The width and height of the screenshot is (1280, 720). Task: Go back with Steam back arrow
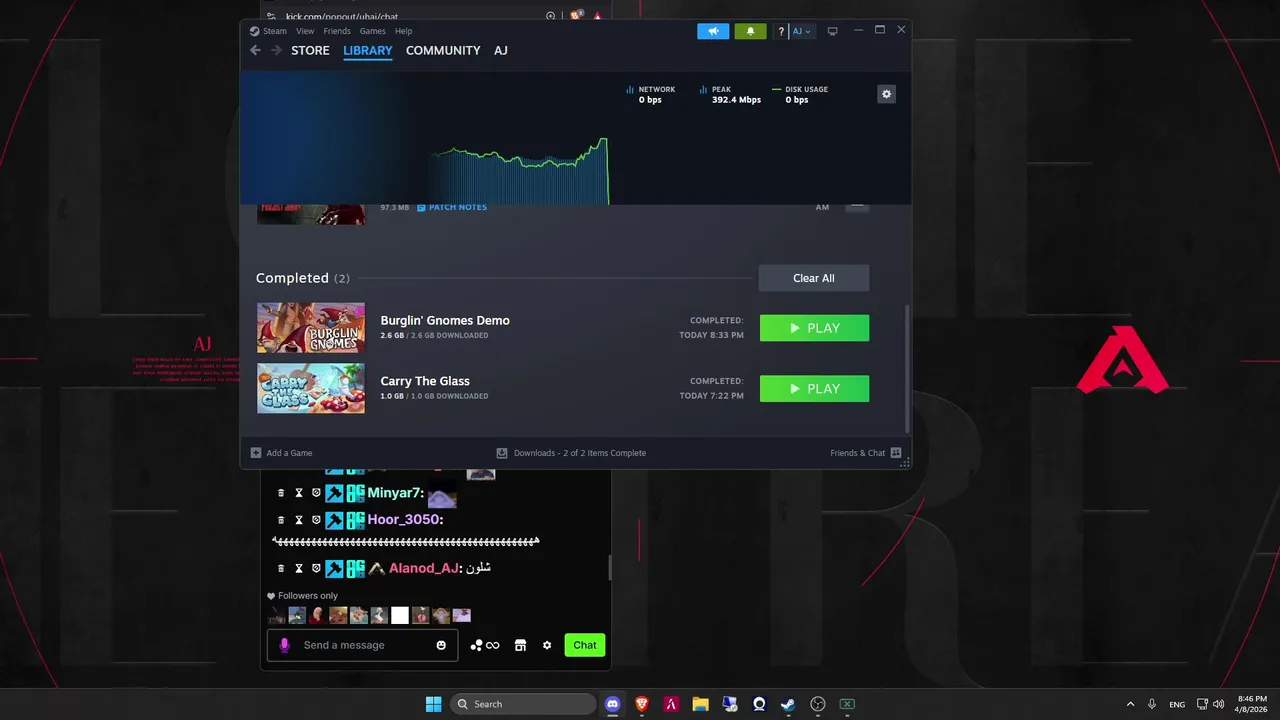coord(255,50)
